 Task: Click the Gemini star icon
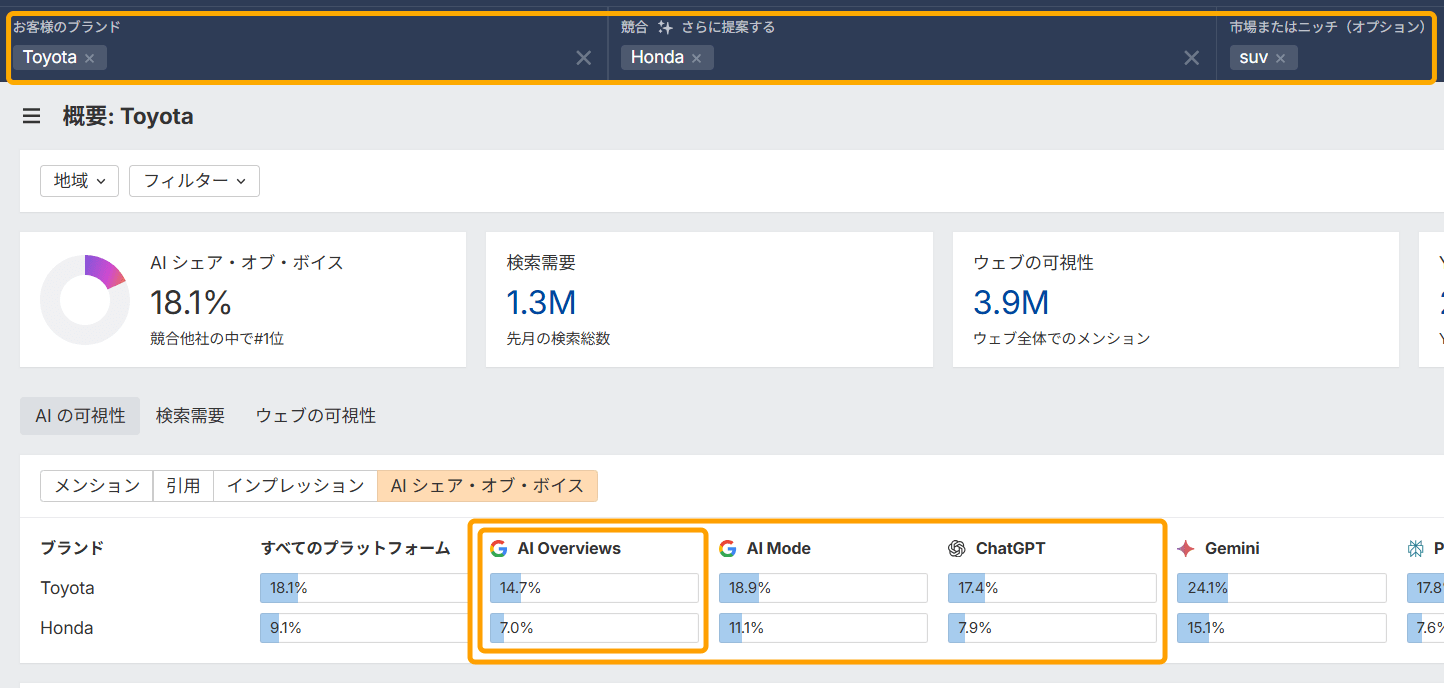click(1186, 548)
